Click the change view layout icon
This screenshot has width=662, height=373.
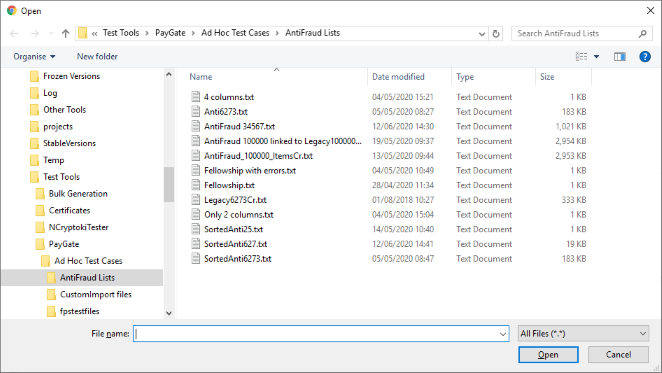point(581,57)
